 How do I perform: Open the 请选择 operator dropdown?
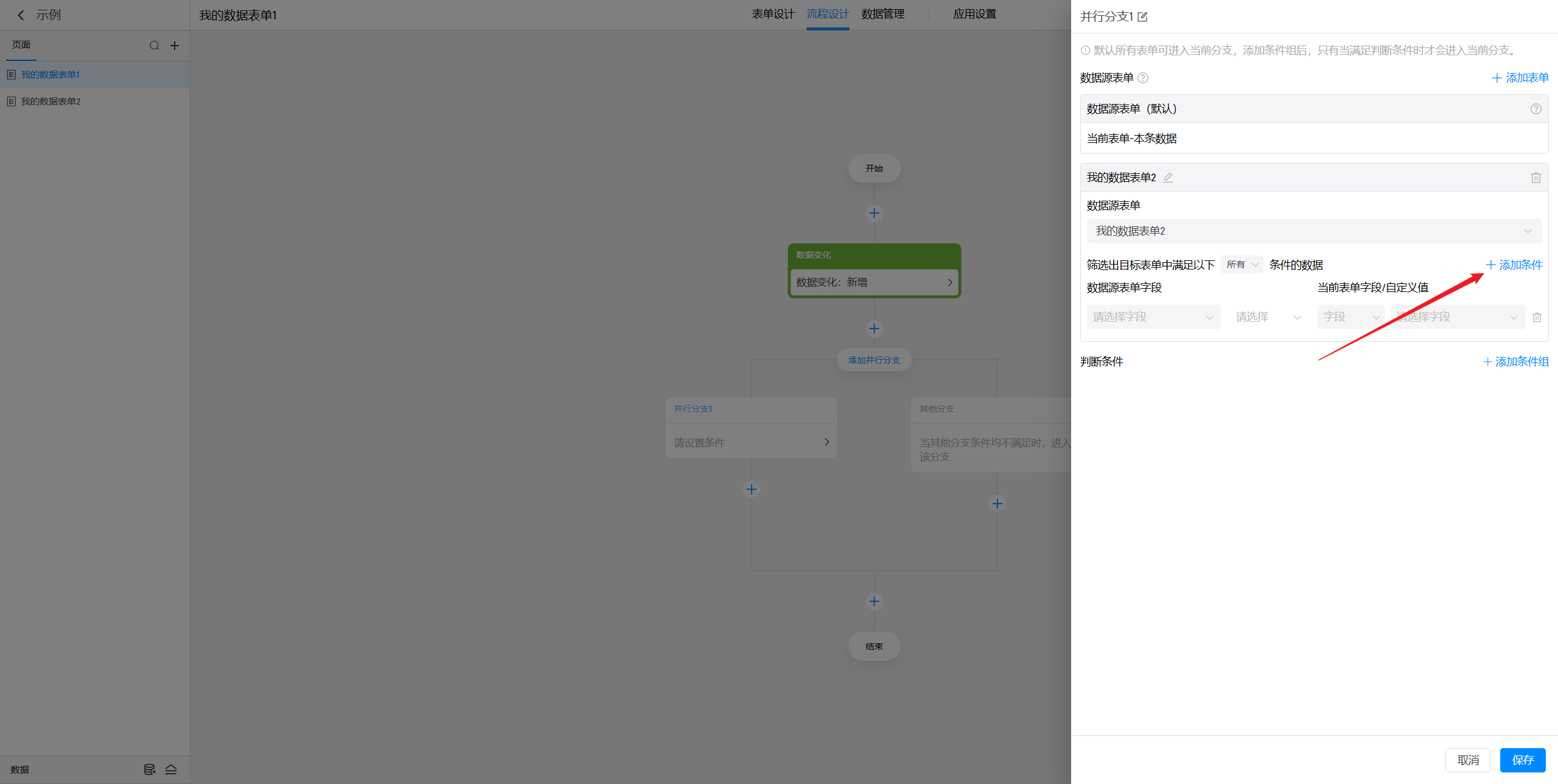(1268, 317)
